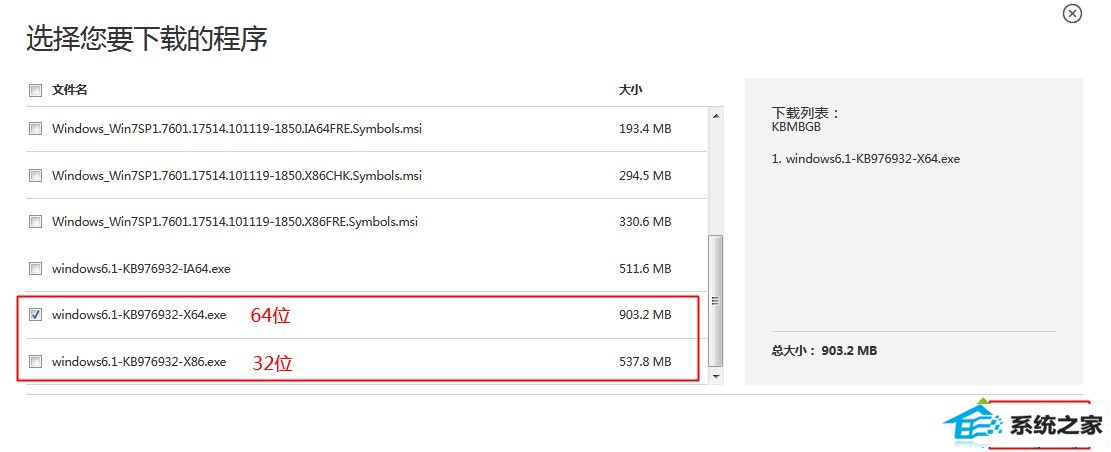Click the windows6.1-KB976932-IA64.exe file name

(x=141, y=269)
